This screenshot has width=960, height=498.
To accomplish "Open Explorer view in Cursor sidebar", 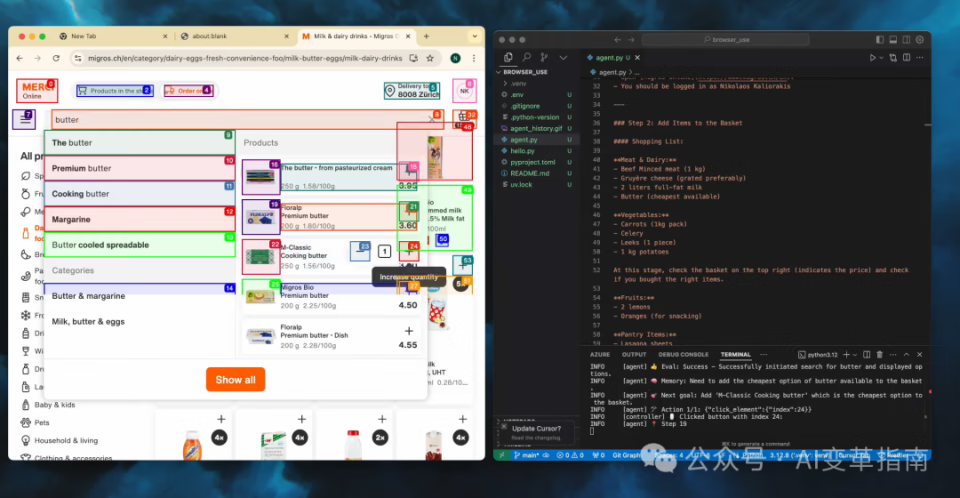I will click(x=508, y=57).
